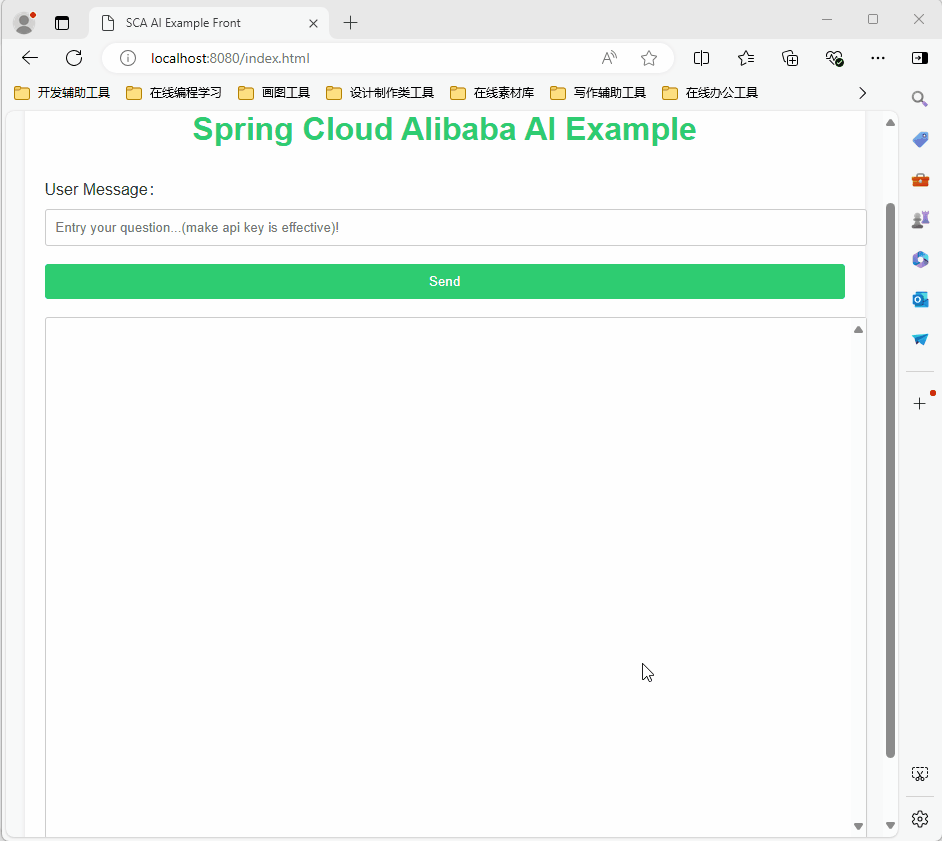Toggle the sidebar visibility

(920, 58)
